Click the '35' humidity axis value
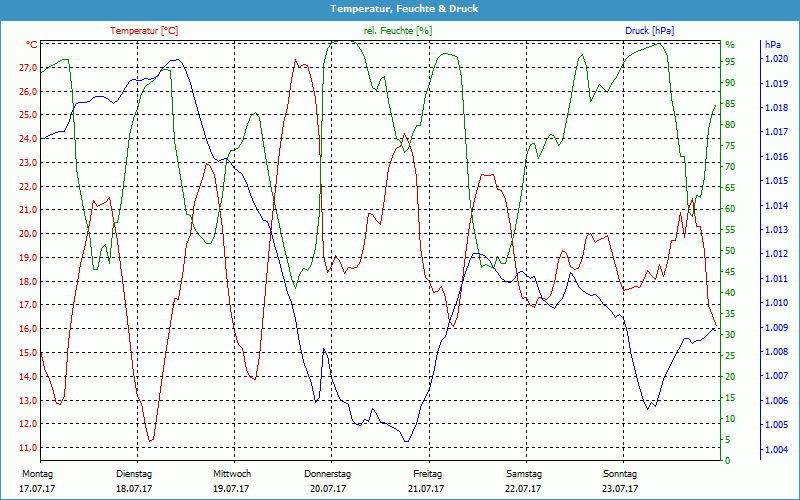The width and height of the screenshot is (800, 500). (730, 313)
